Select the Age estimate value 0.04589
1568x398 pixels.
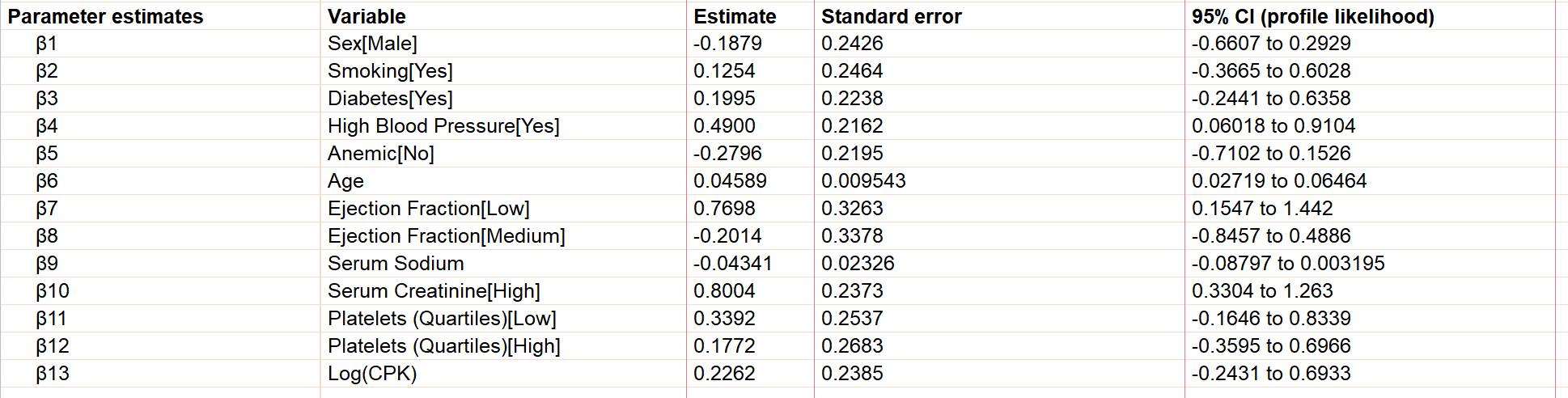point(730,181)
